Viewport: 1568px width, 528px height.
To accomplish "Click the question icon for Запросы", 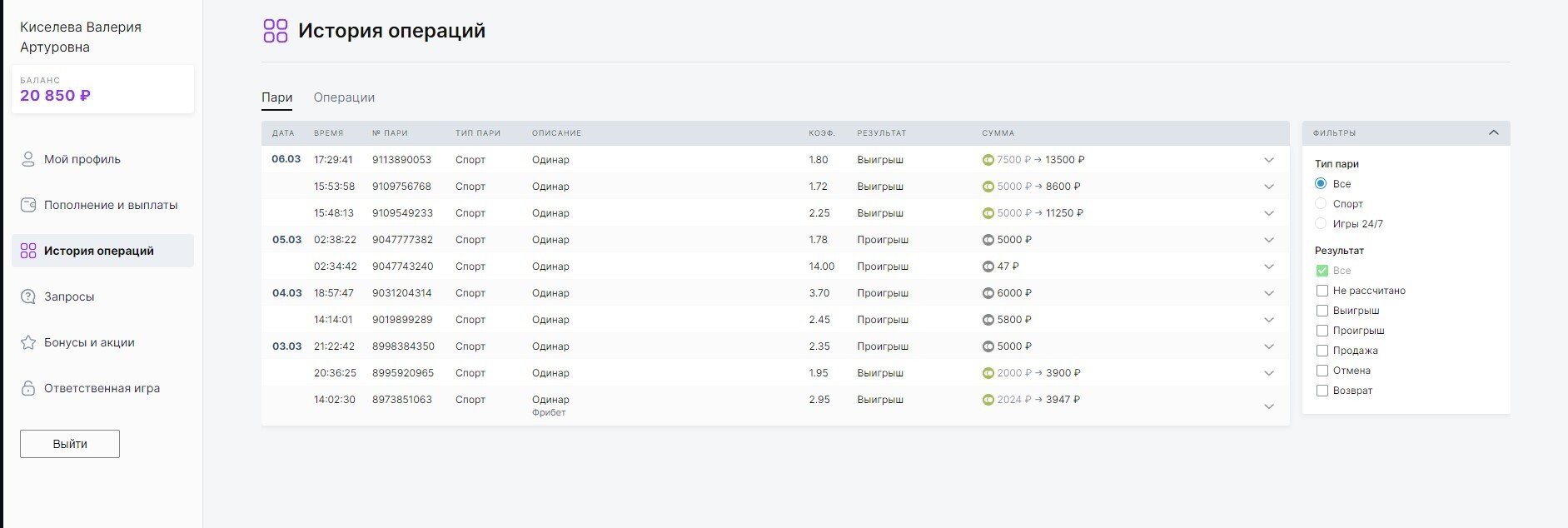I will 28,296.
